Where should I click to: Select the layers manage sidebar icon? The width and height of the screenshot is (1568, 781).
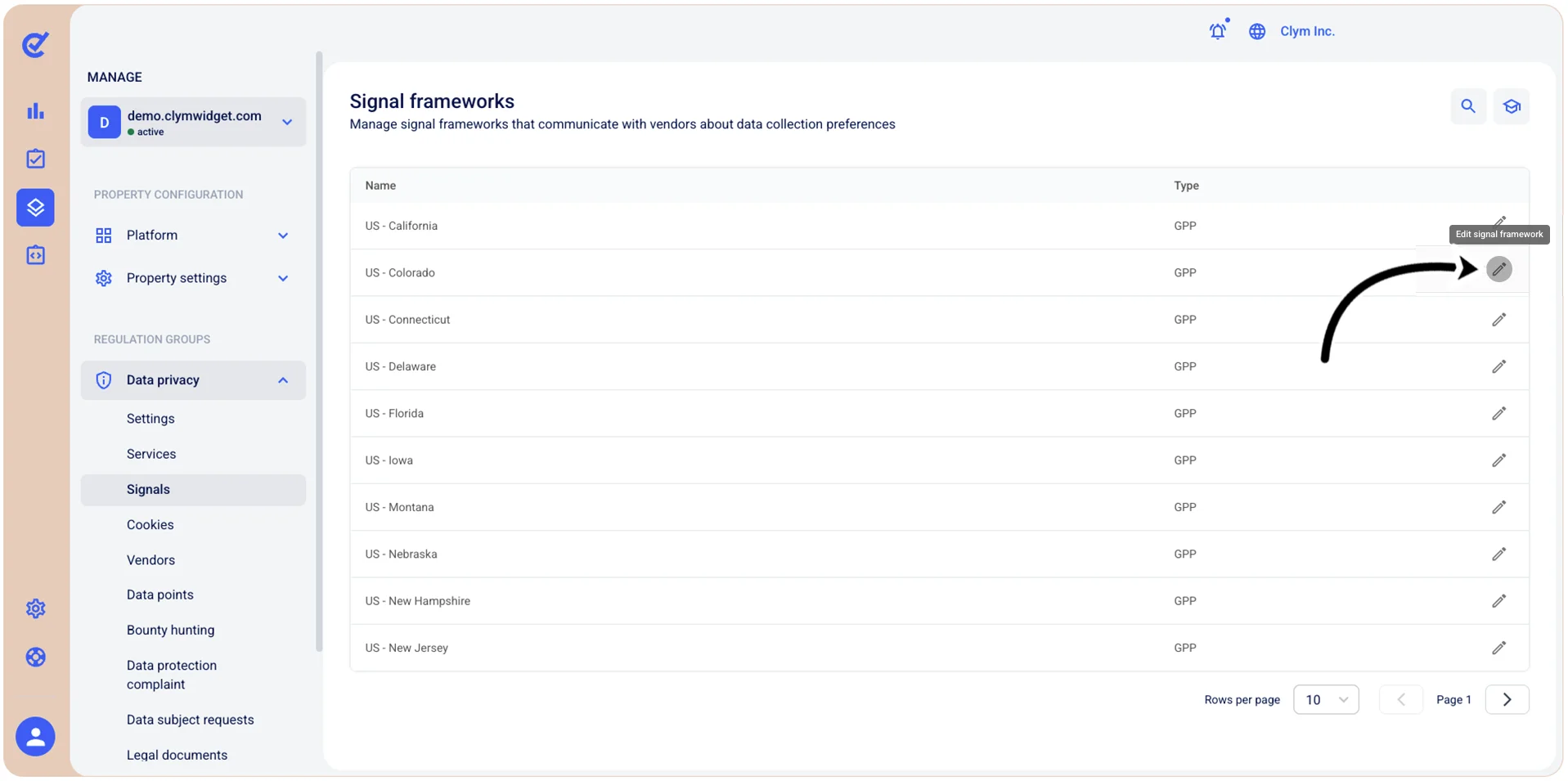pyautogui.click(x=35, y=207)
